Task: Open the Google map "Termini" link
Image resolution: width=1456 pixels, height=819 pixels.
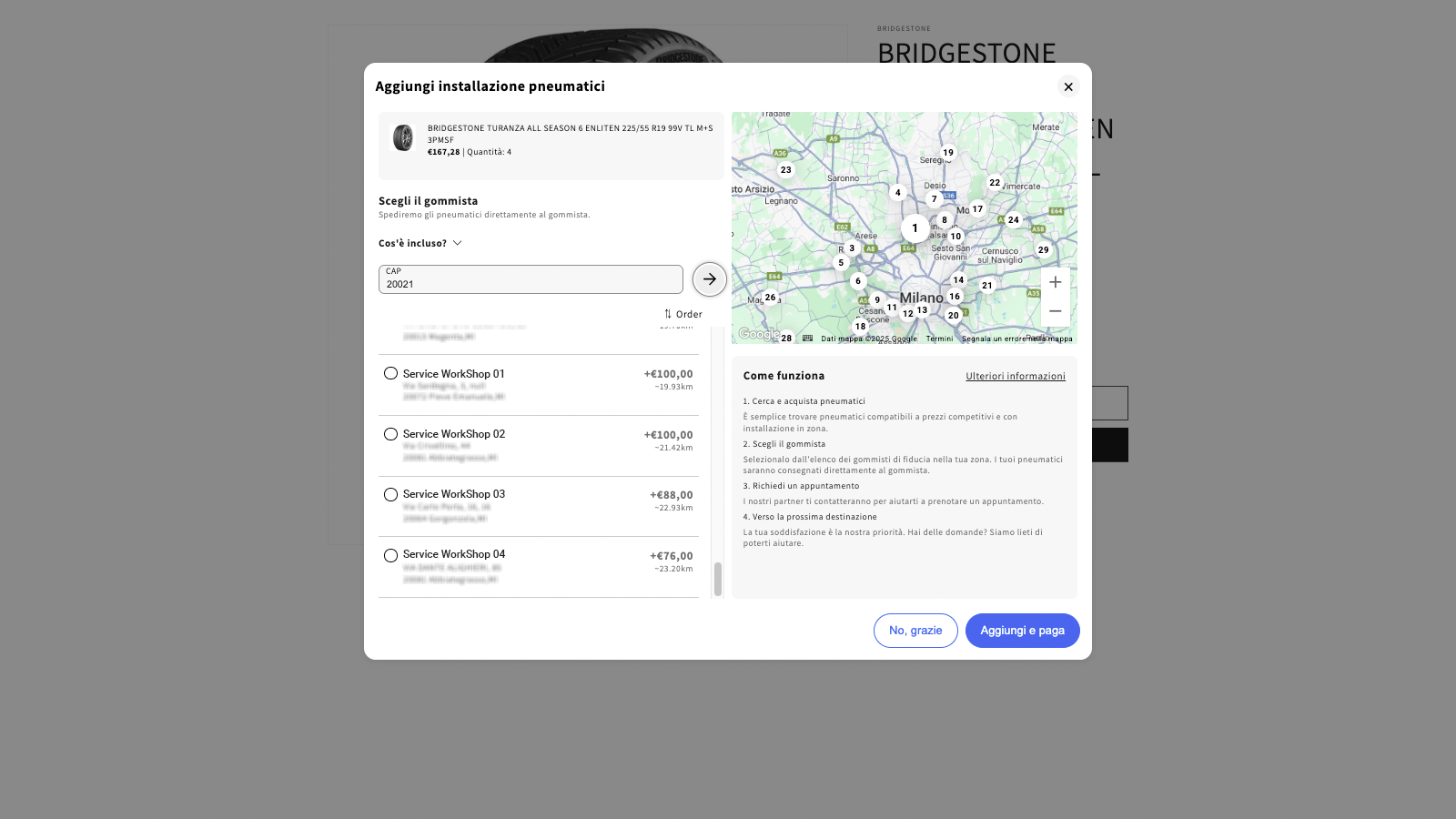Action: 940,339
